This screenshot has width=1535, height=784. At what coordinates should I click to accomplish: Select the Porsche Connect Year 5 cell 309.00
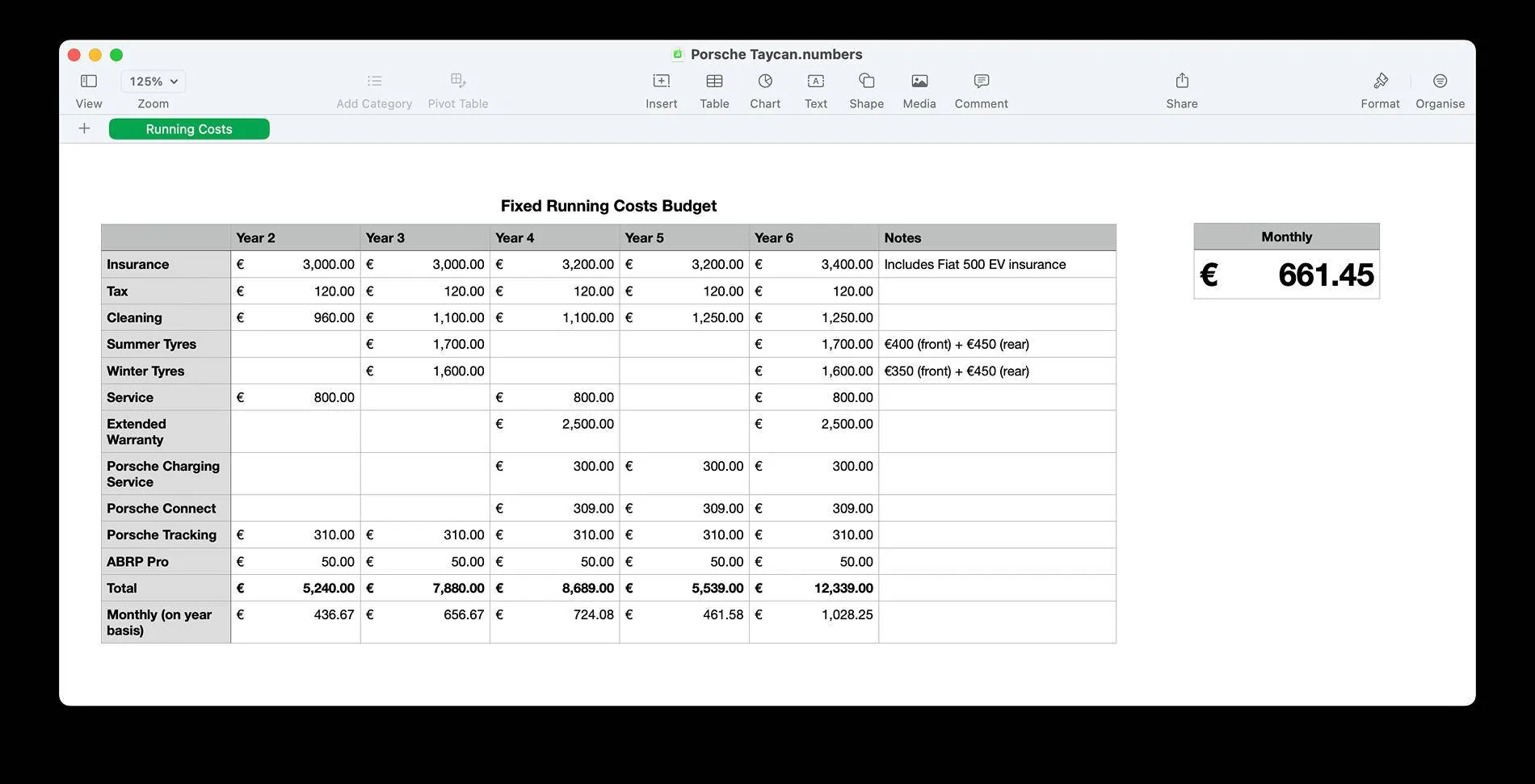pyautogui.click(x=684, y=508)
